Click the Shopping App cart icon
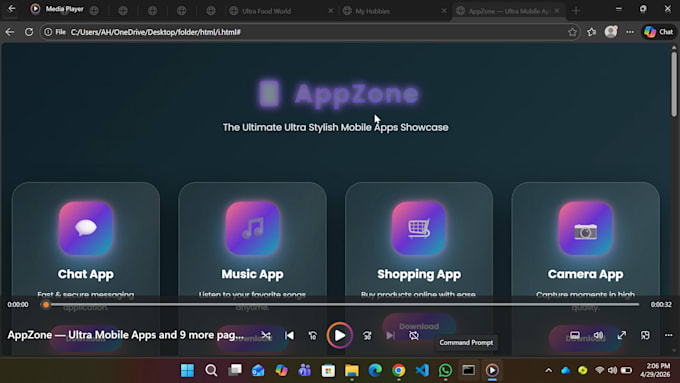680x383 pixels. tap(419, 228)
